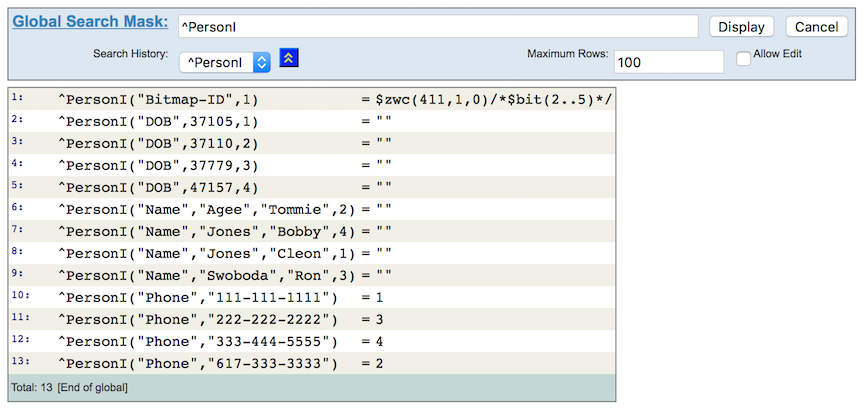Select the Bitmap-ID global row

312,99
